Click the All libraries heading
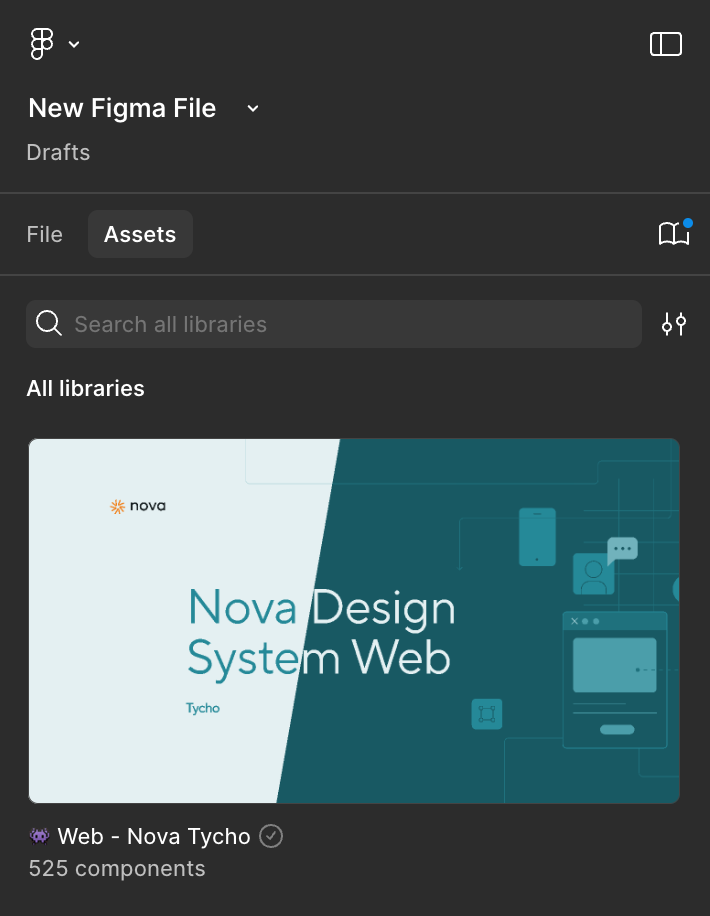The height and width of the screenshot is (916, 710). click(x=85, y=388)
